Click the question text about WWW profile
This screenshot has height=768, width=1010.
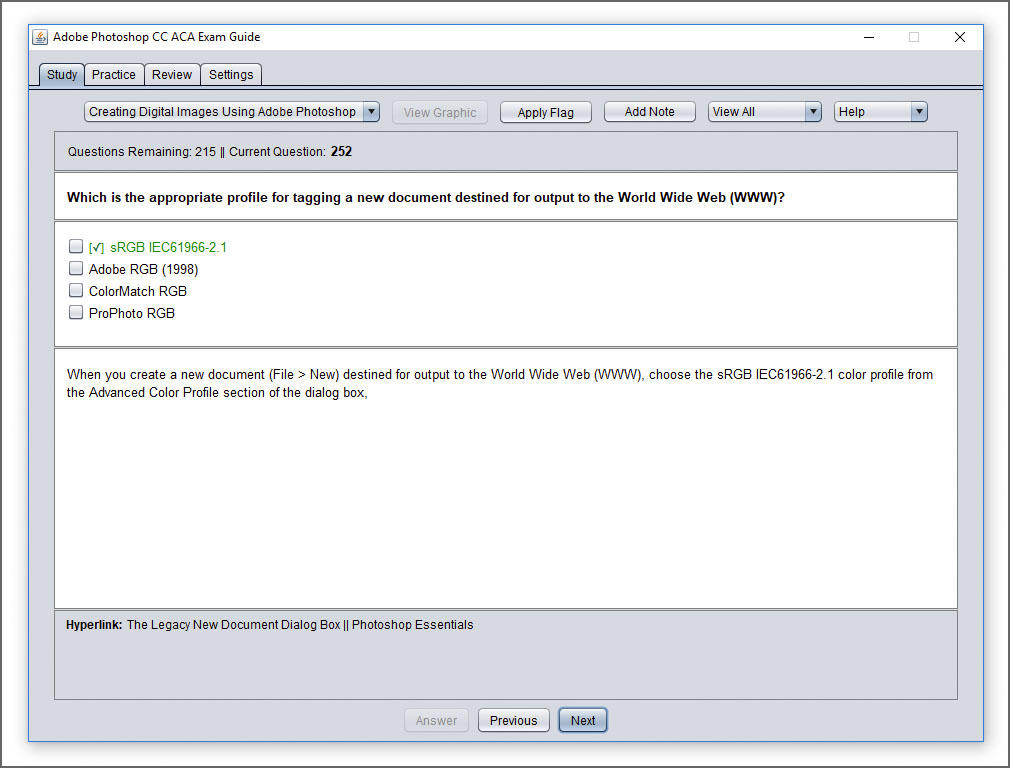[x=426, y=197]
